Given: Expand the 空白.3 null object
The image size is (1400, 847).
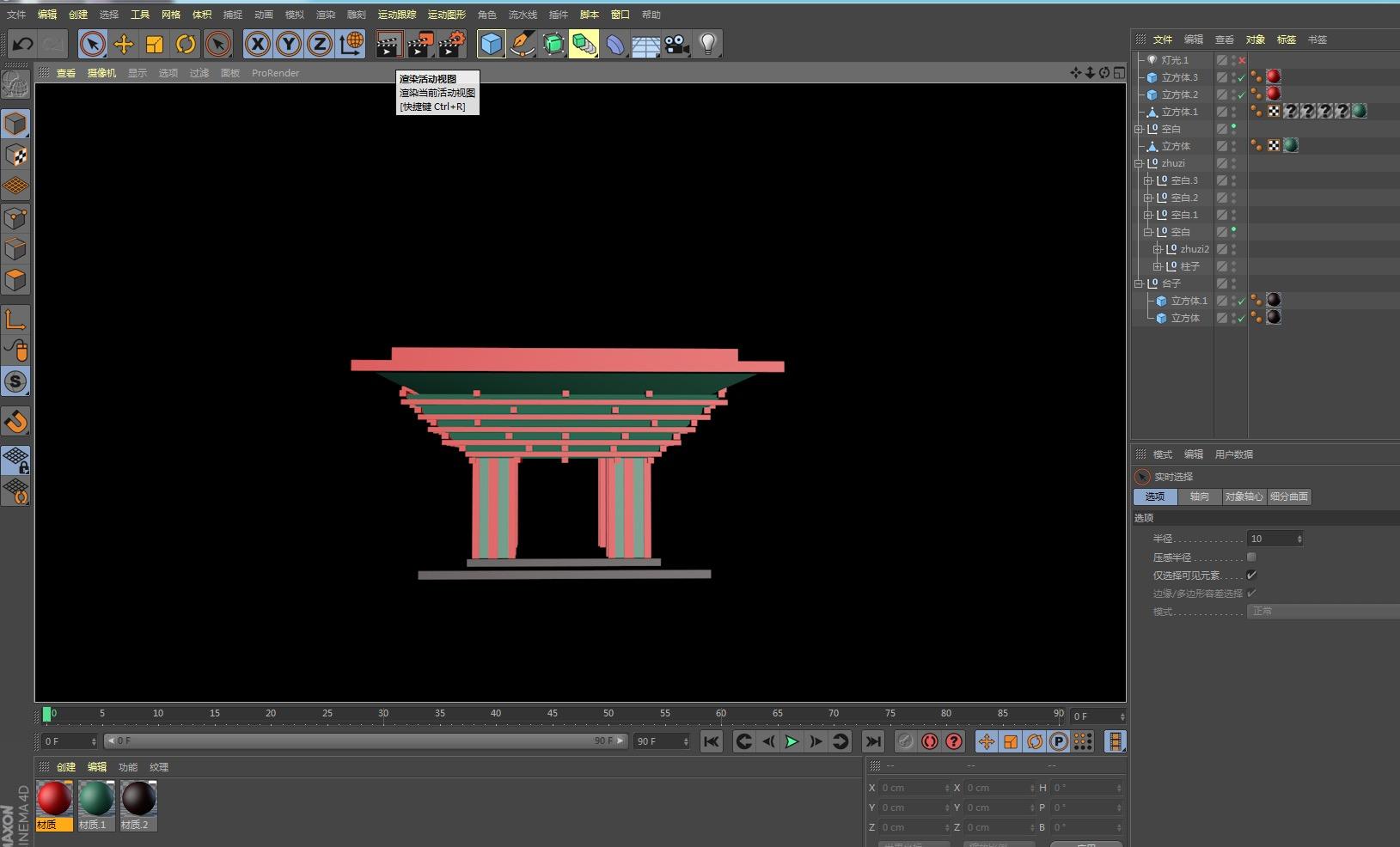Looking at the screenshot, I should (1147, 180).
